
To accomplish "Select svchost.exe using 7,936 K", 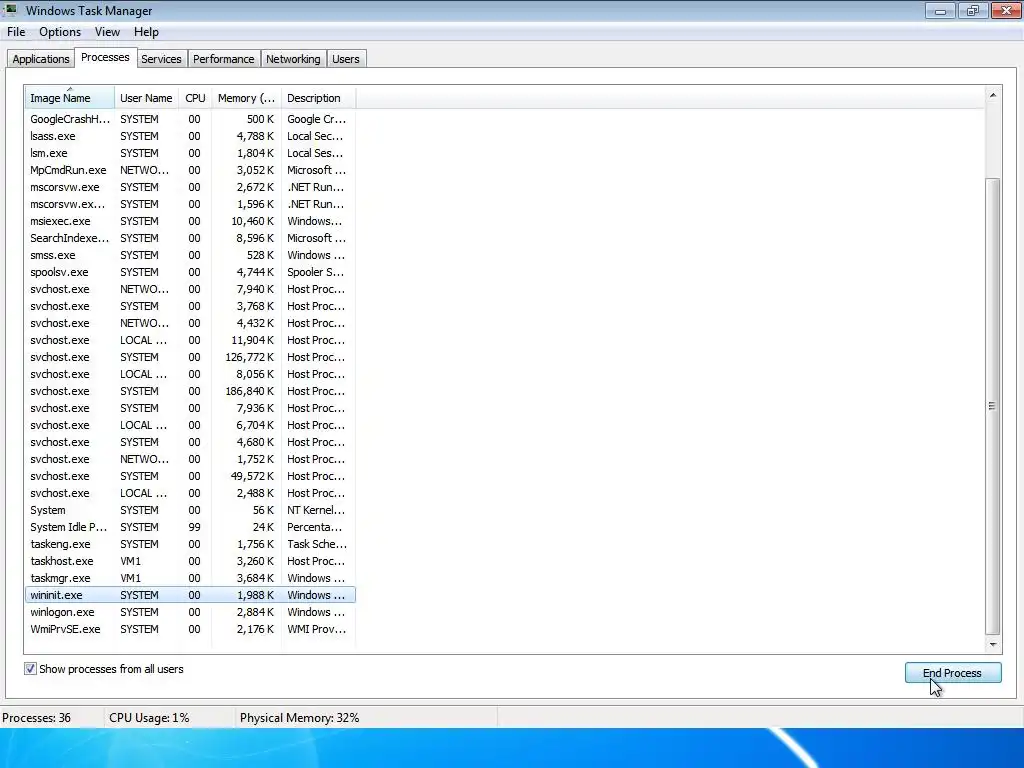I will [x=190, y=408].
